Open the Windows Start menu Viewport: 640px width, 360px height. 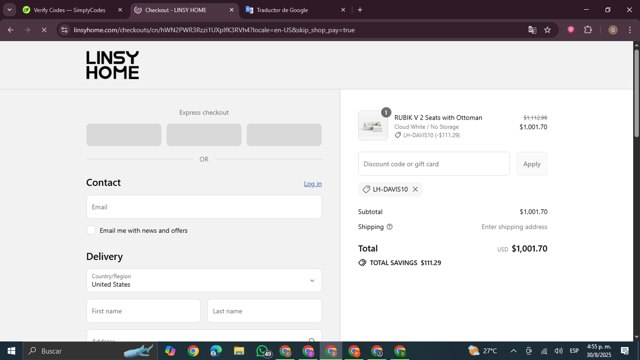(x=11, y=351)
